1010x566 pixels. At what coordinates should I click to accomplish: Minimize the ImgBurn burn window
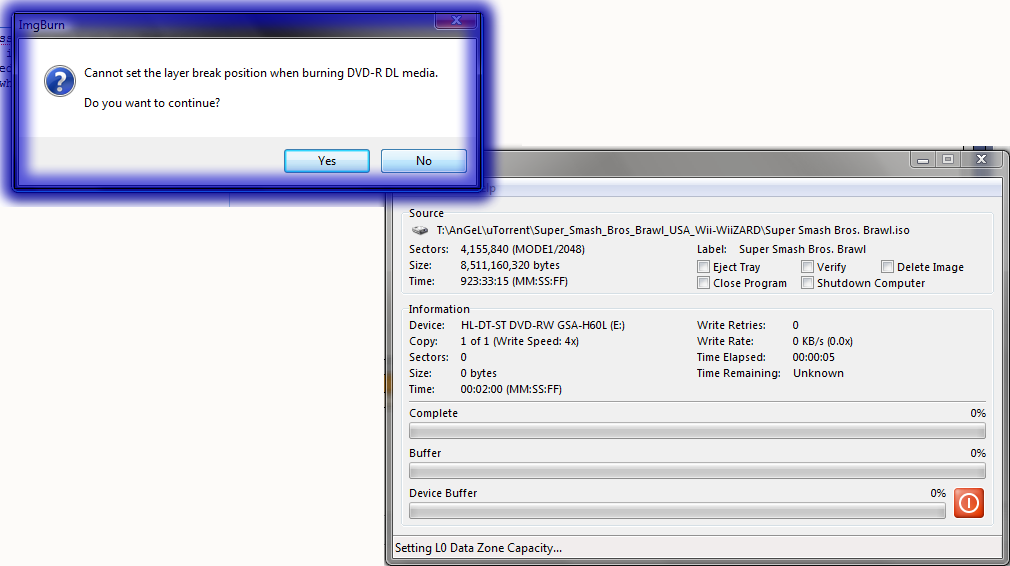[x=921, y=159]
